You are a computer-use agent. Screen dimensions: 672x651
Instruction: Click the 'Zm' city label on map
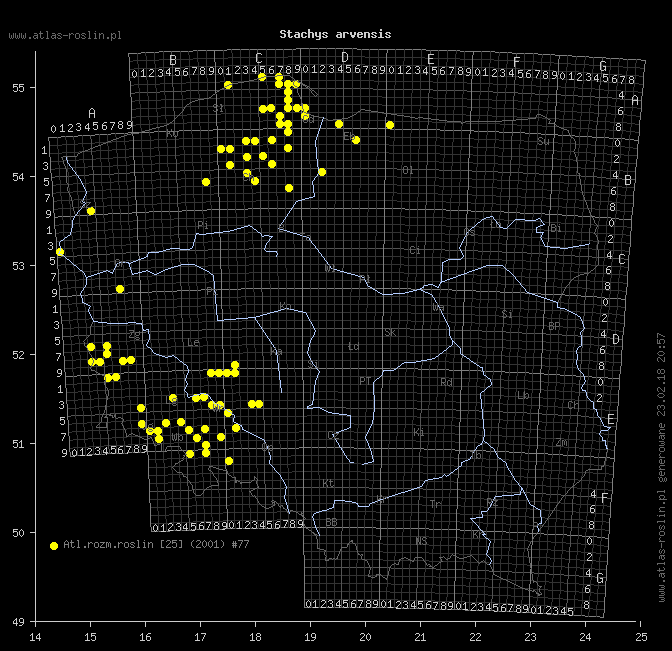pos(562,443)
